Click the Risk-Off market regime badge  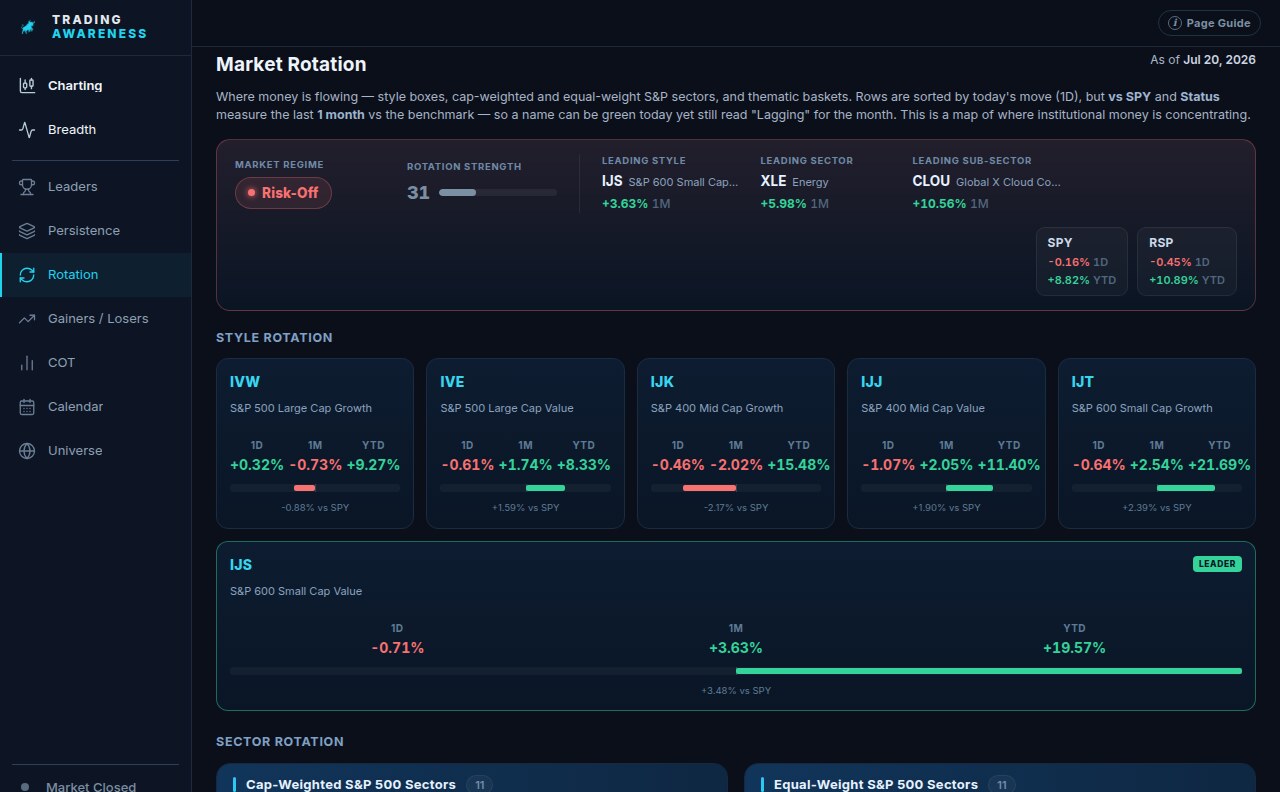283,193
